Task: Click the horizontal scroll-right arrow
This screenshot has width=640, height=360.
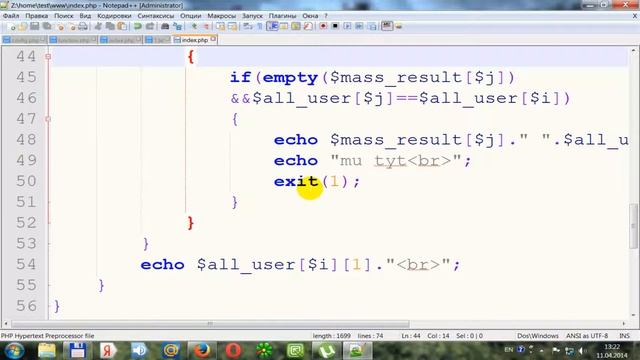Action: pyautogui.click(x=624, y=324)
